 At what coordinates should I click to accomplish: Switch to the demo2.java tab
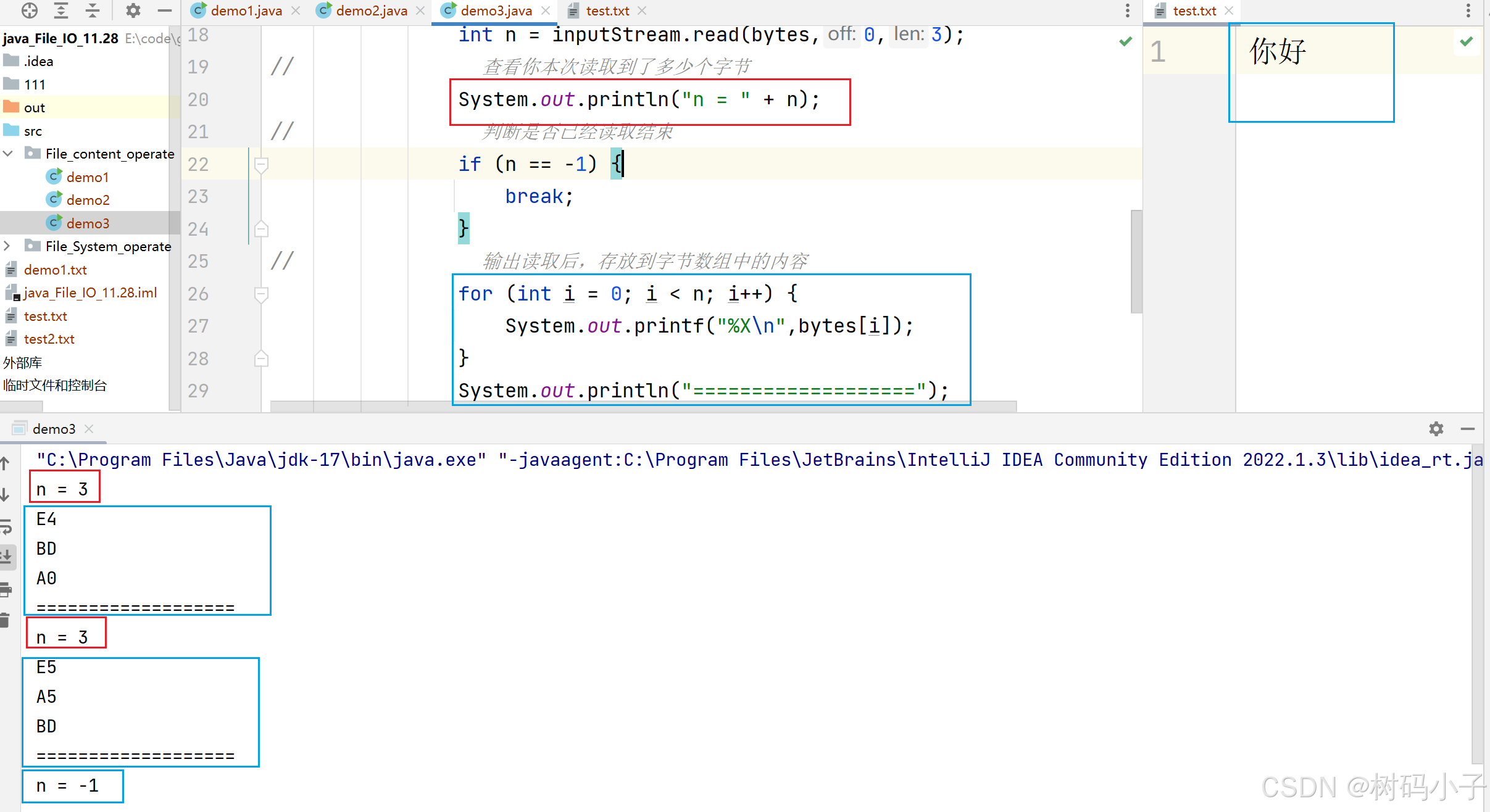point(370,10)
